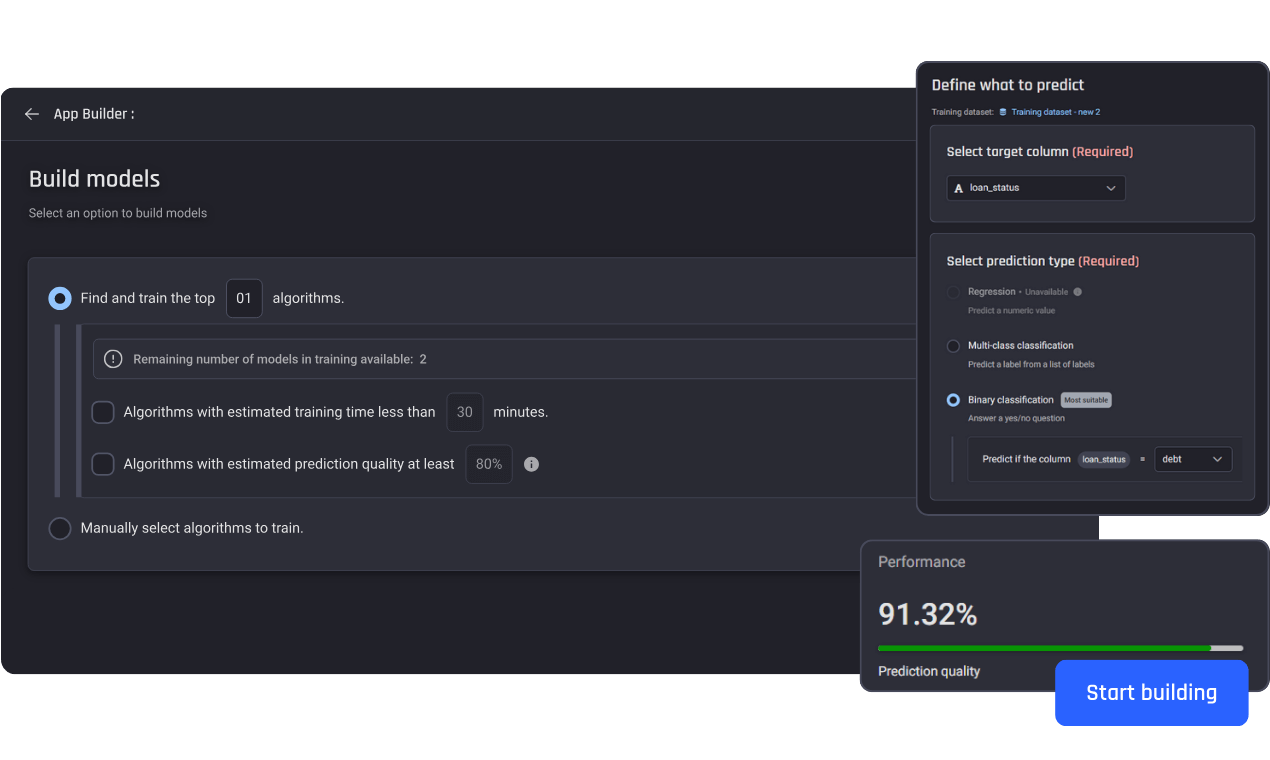1270x760 pixels.
Task: Go back using the App Builder arrow
Action: tap(32, 114)
